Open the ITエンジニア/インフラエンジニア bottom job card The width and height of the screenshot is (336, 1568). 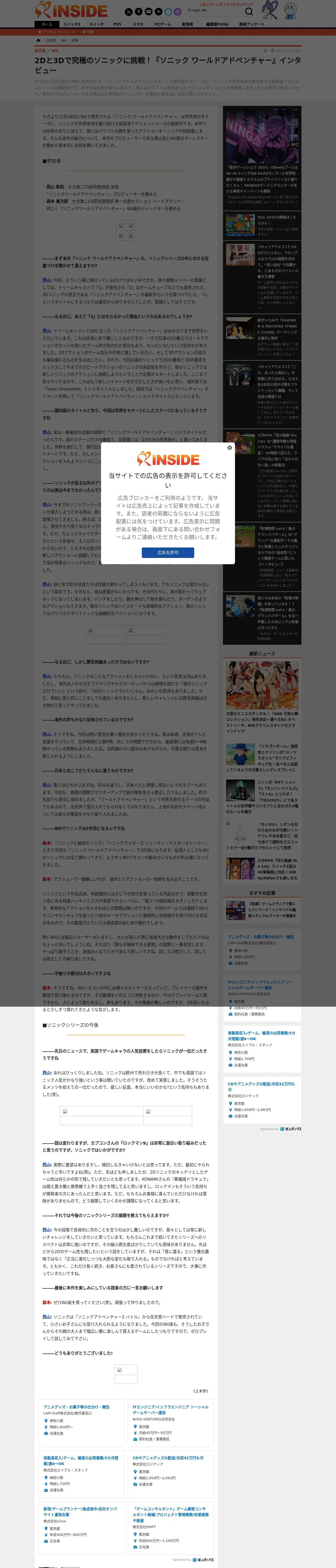coord(171,1423)
